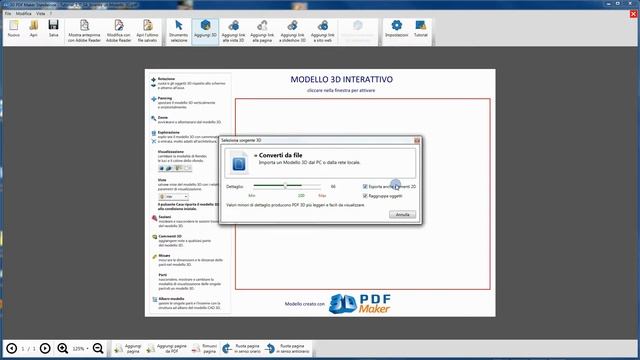Screen dimensions: 640x360
Task: Click 'cliccare nella finestra per attivare' text
Action: (341, 91)
